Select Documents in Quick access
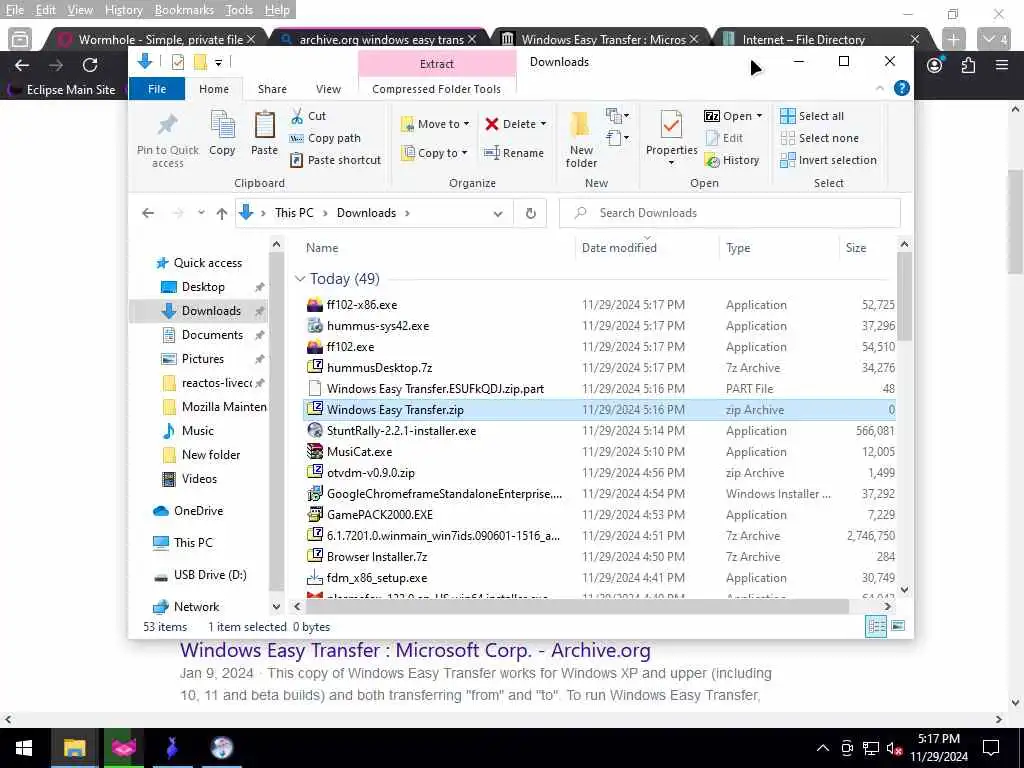Image resolution: width=1024 pixels, height=768 pixels. 212,334
